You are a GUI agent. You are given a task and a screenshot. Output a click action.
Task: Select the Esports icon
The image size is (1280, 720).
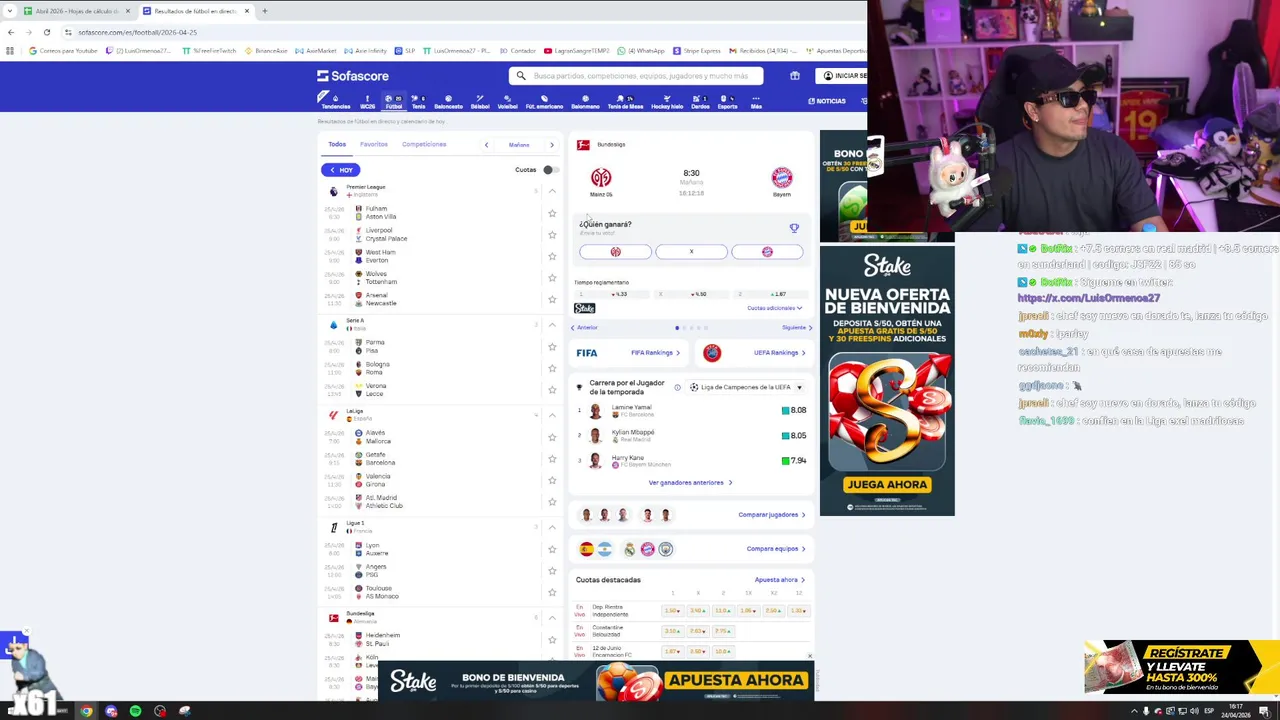click(727, 102)
